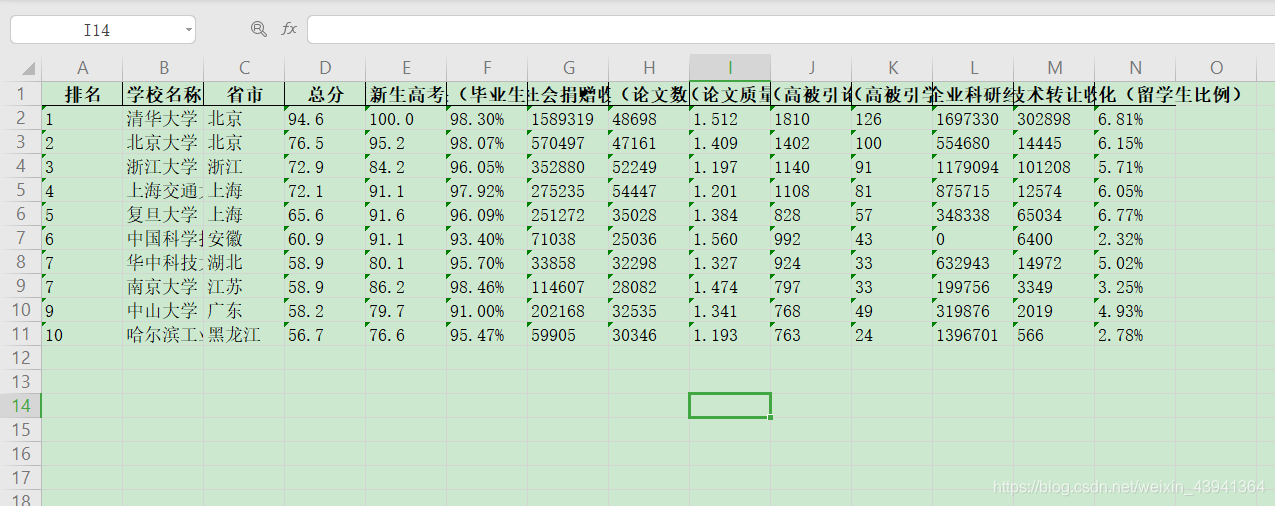Screen dimensions: 1275x506
Task: Select row 11 header
Action: 21,334
